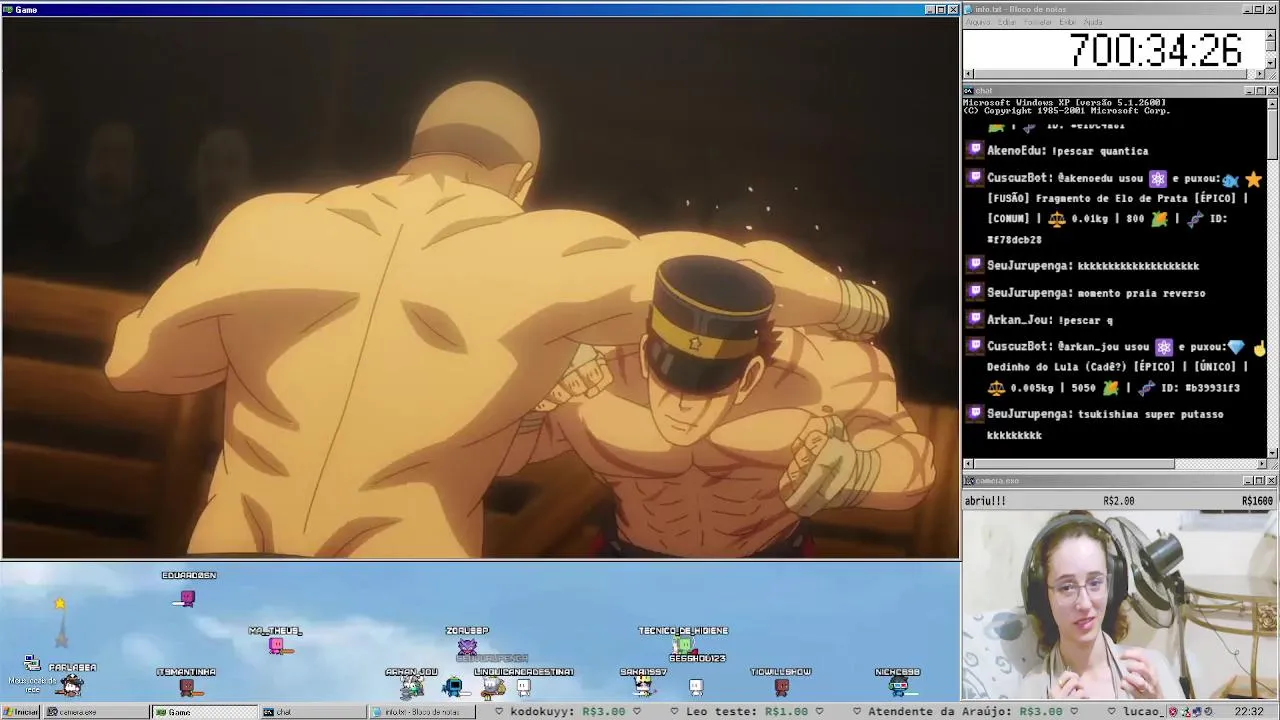Image resolution: width=1280 pixels, height=720 pixels.
Task: Click badge beside CuscuzBot @akenoedu message
Action: (x=975, y=178)
